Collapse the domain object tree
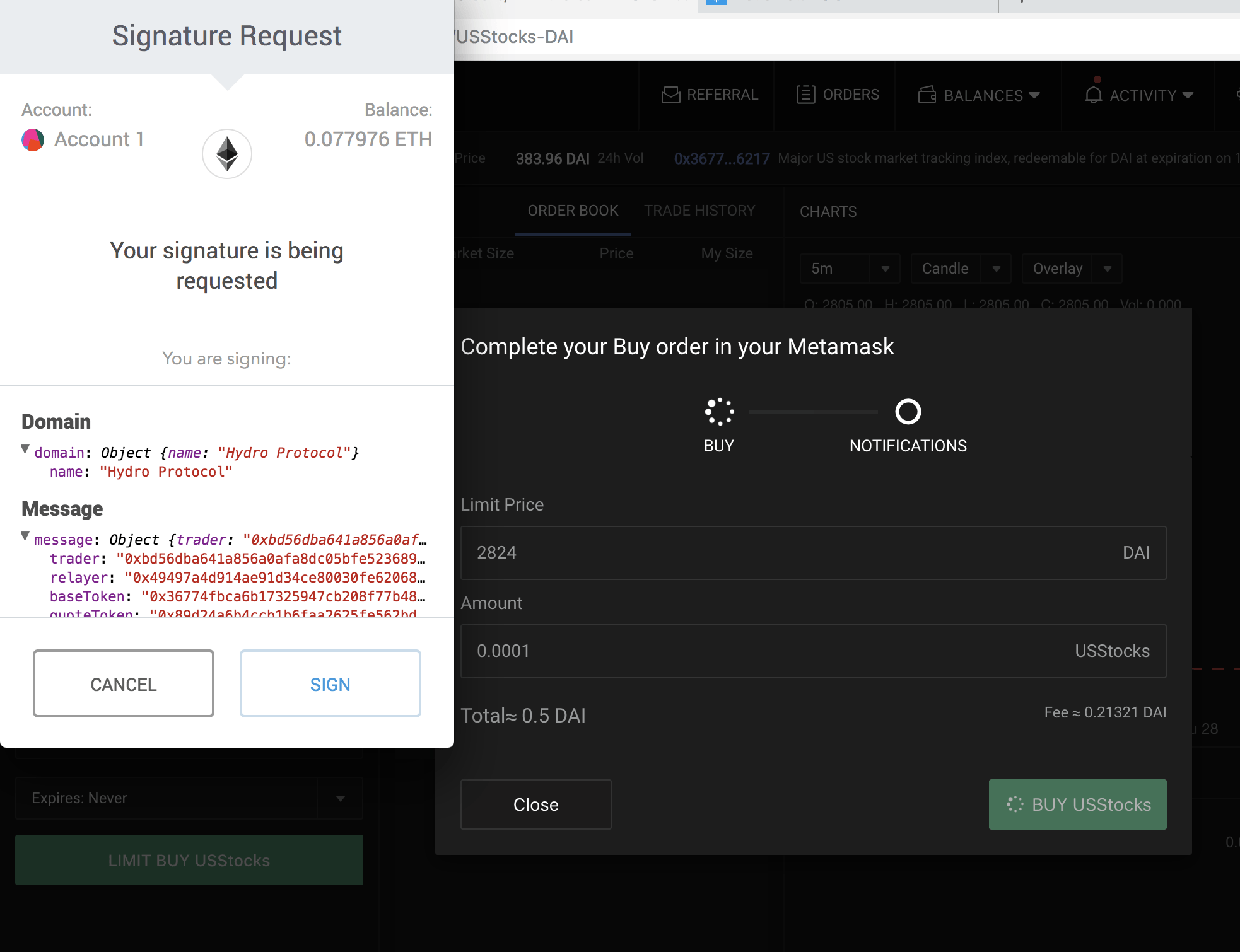The image size is (1240, 952). coord(25,450)
